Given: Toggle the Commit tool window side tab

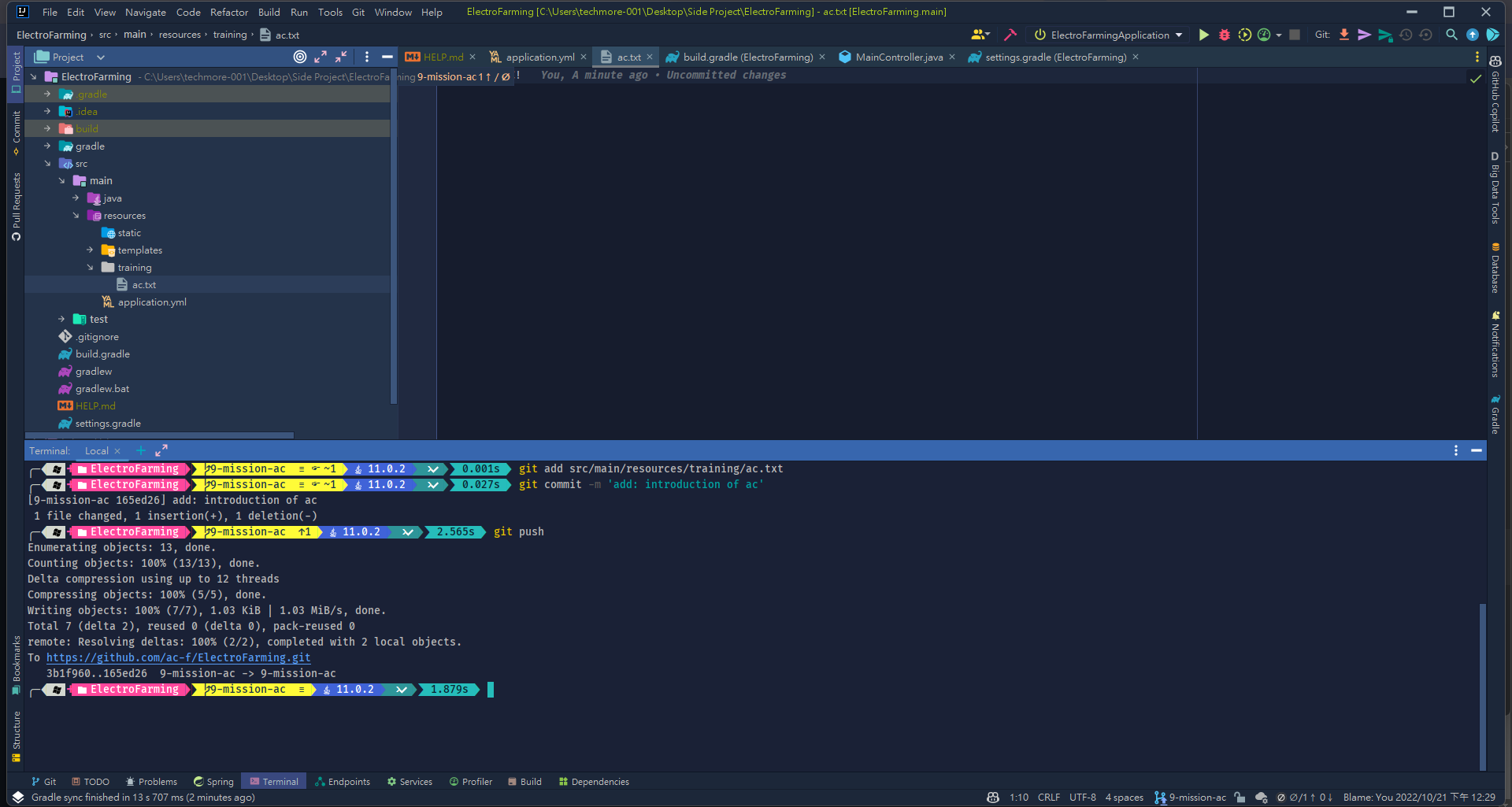Looking at the screenshot, I should (x=16, y=132).
